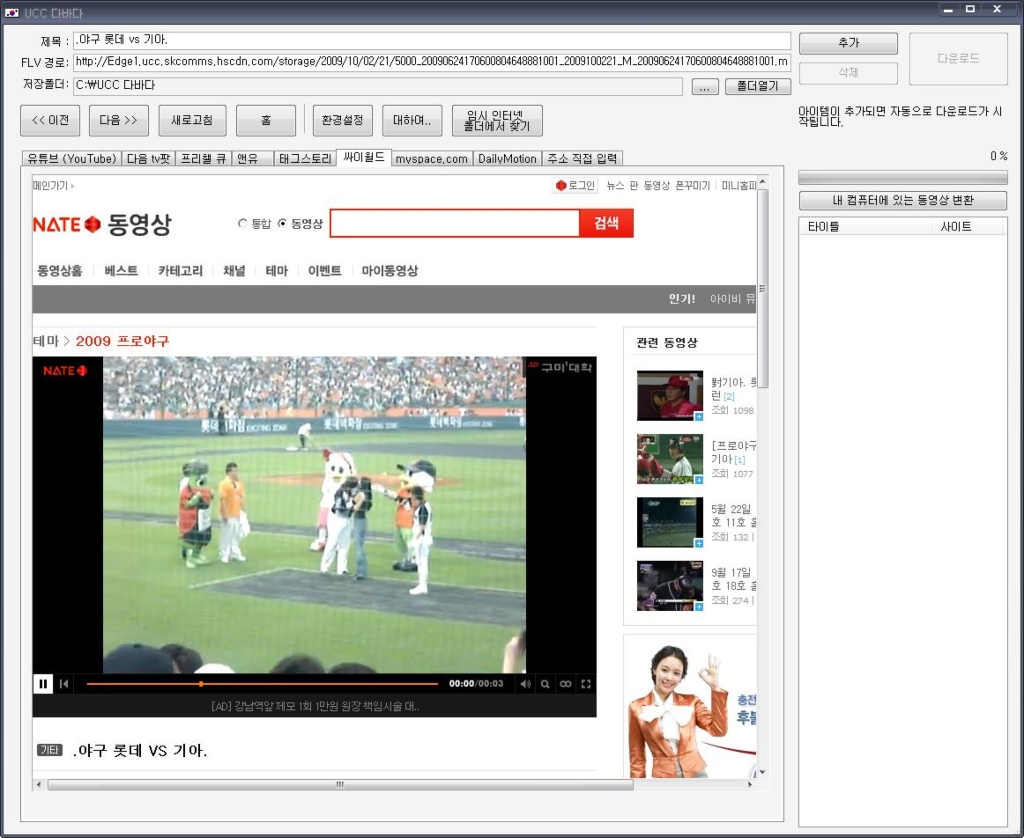Click the 제목 title input field

pyautogui.click(x=432, y=40)
